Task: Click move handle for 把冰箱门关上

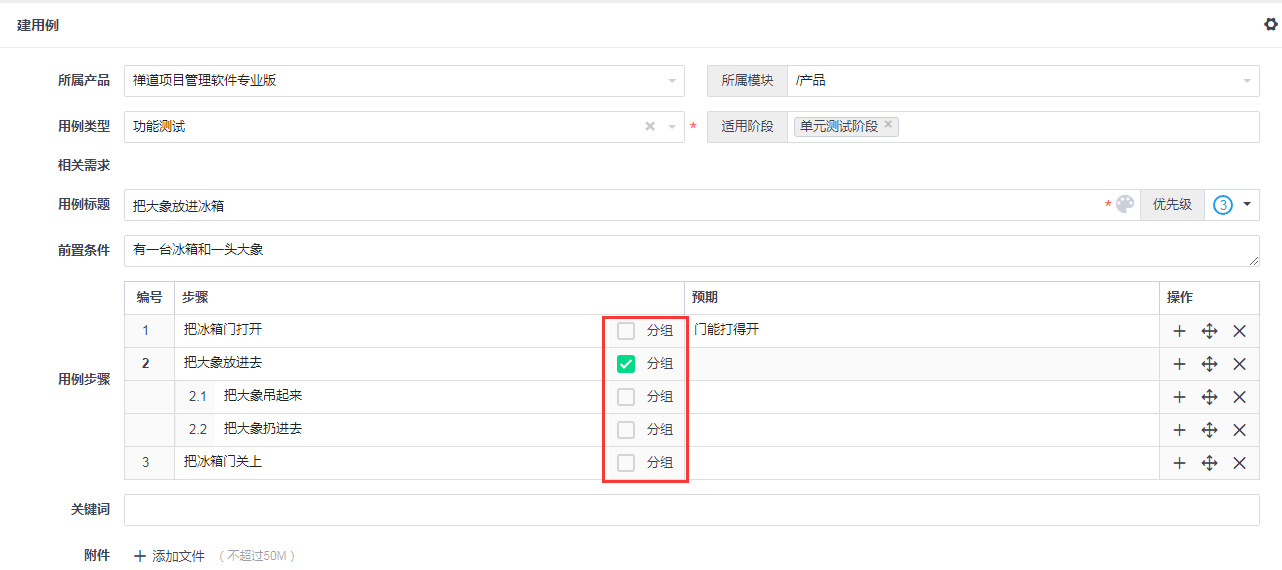Action: [x=1209, y=463]
